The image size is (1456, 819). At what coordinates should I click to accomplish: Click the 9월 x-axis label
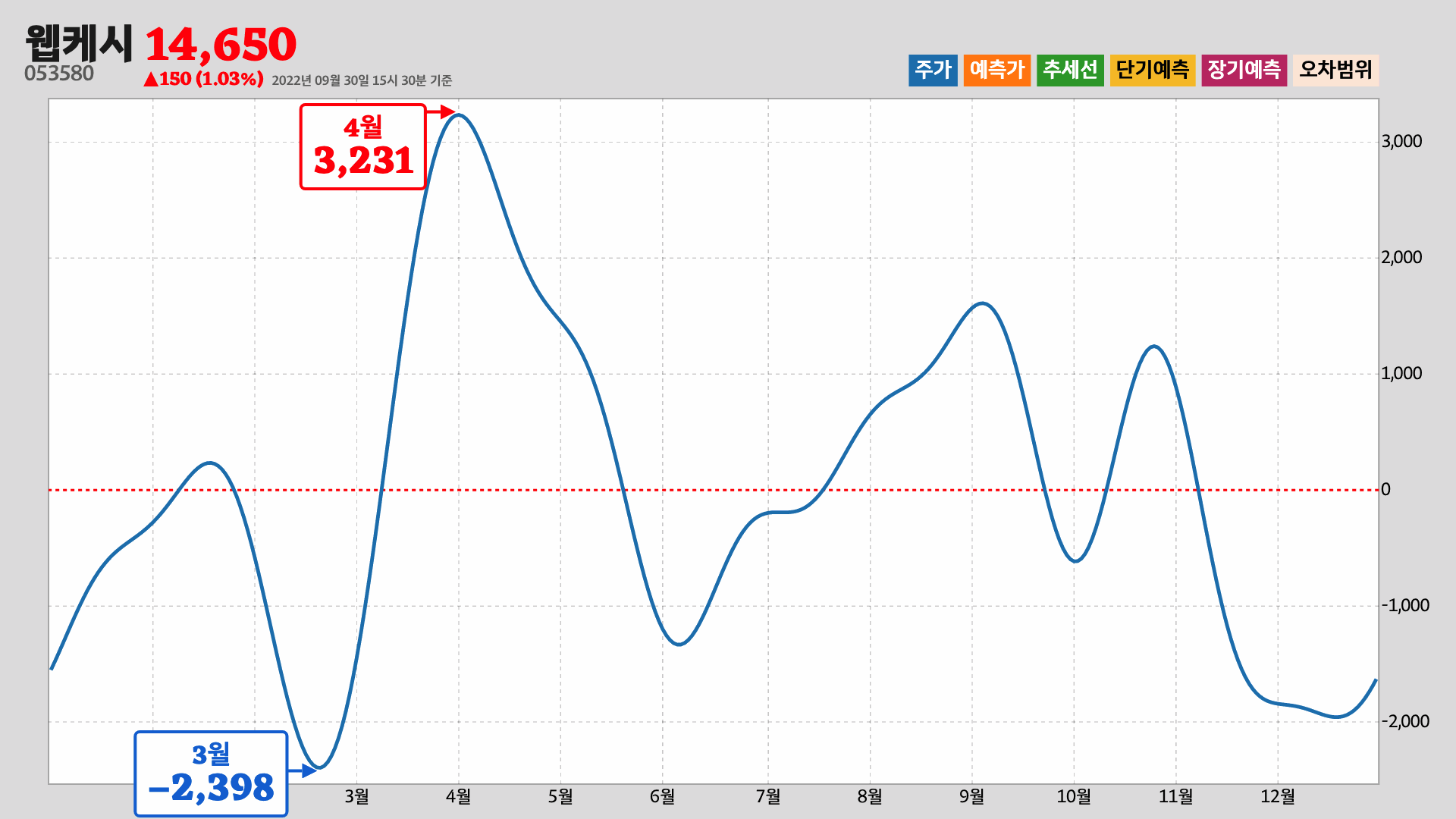click(971, 796)
